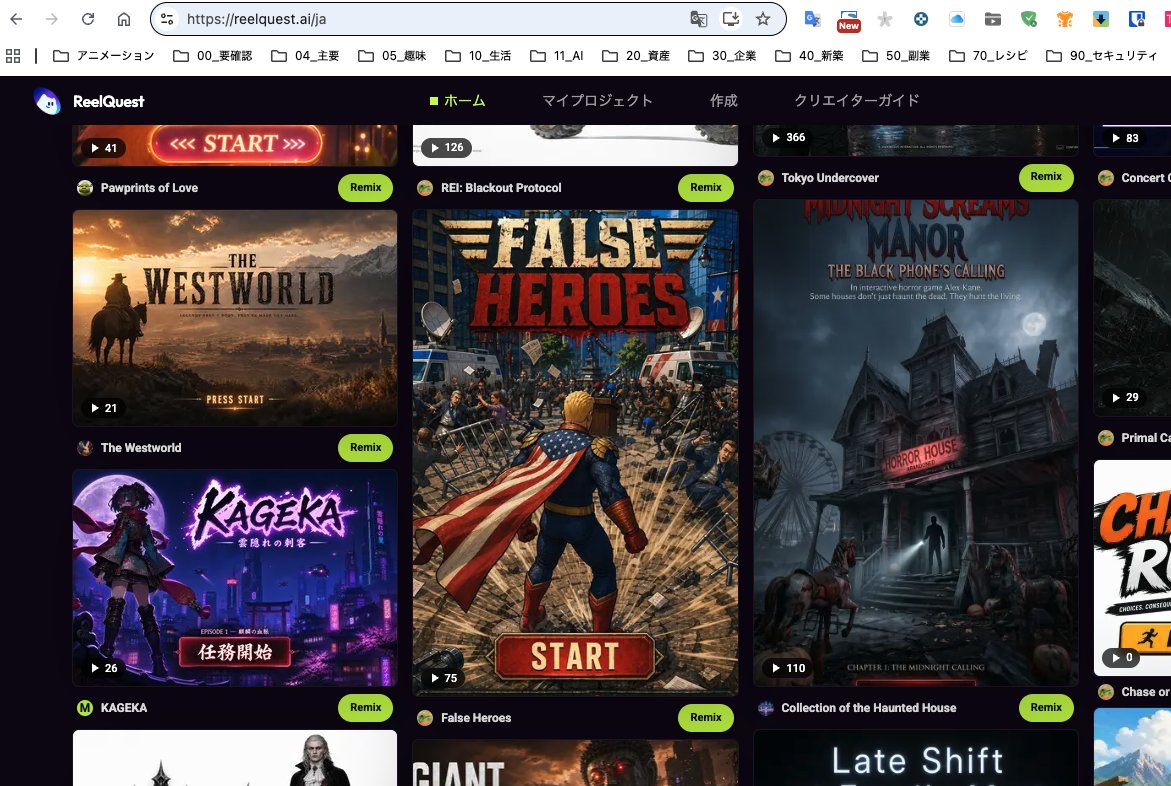Go to the ホーム tab

(458, 101)
